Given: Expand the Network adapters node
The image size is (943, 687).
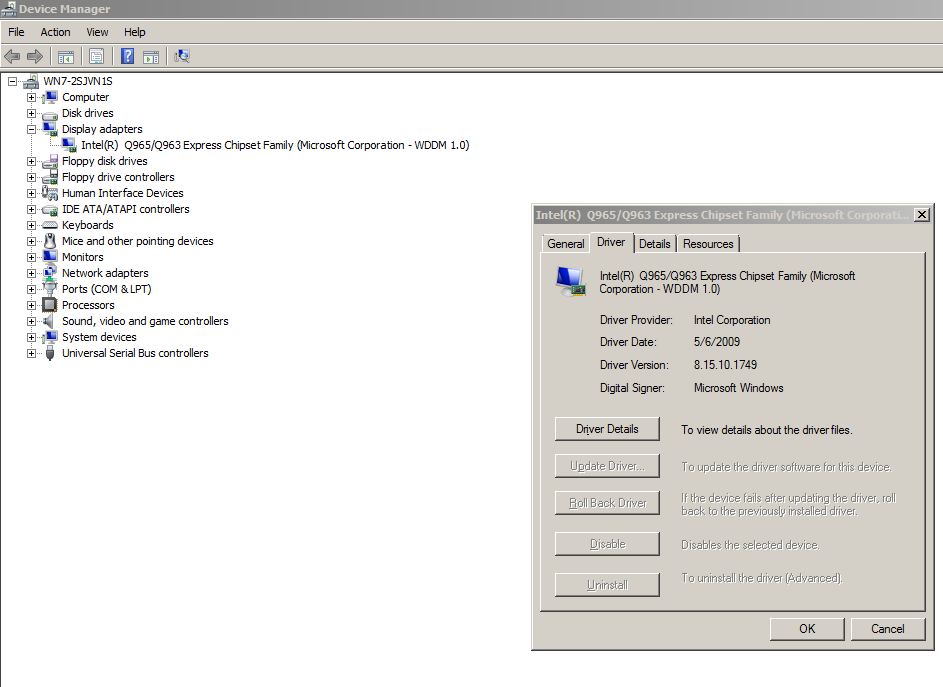Looking at the screenshot, I should (x=31, y=273).
